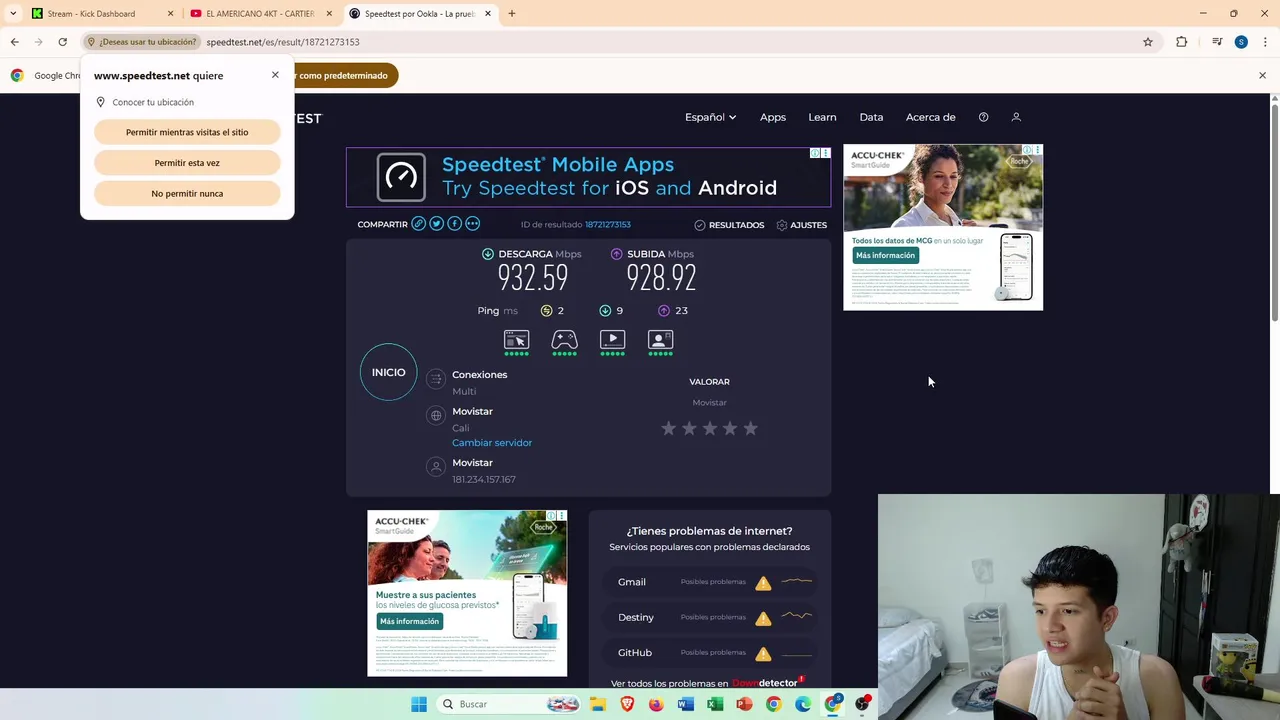Screen dimensions: 1280x720
Task: Switch to the EL AMERICANO 4KT YouTube tab
Action: (260, 14)
